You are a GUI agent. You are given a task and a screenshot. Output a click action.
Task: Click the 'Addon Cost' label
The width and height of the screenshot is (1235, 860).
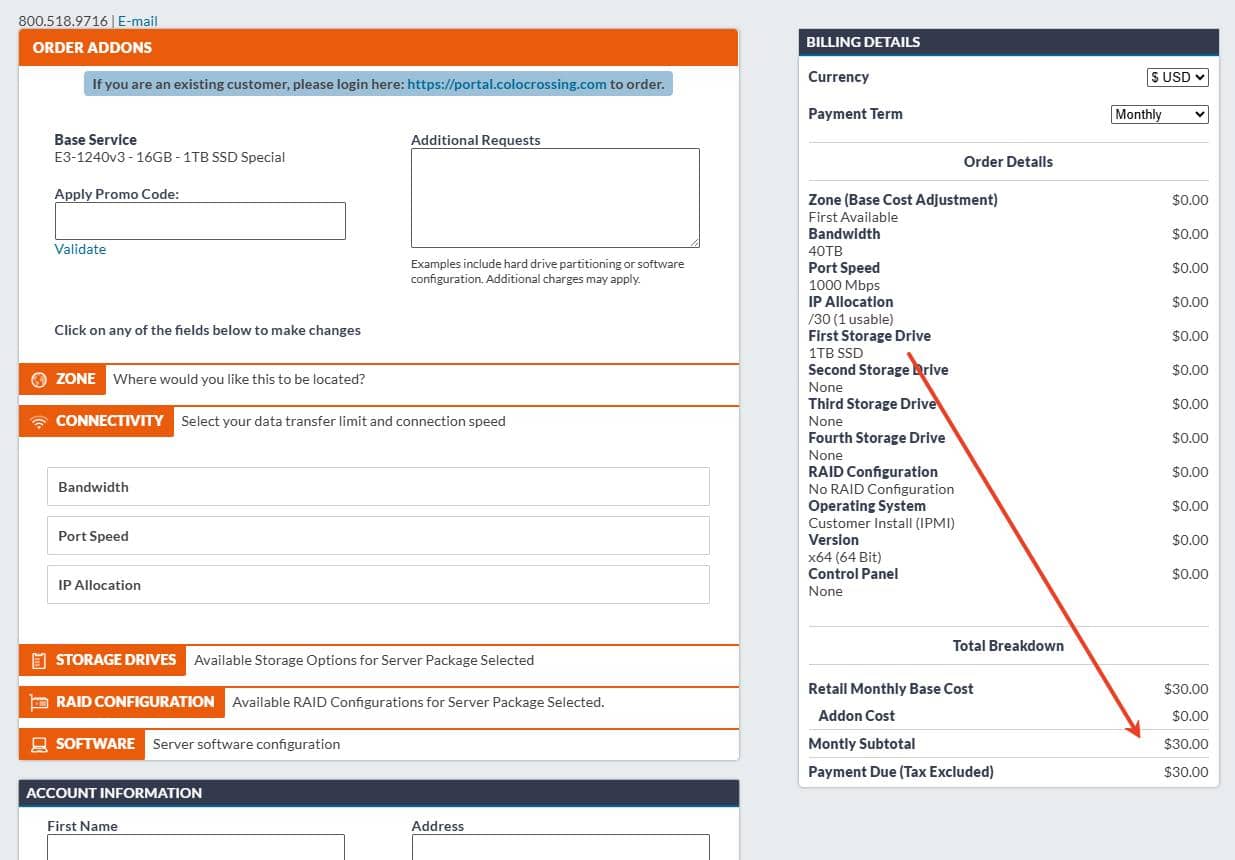coord(857,716)
